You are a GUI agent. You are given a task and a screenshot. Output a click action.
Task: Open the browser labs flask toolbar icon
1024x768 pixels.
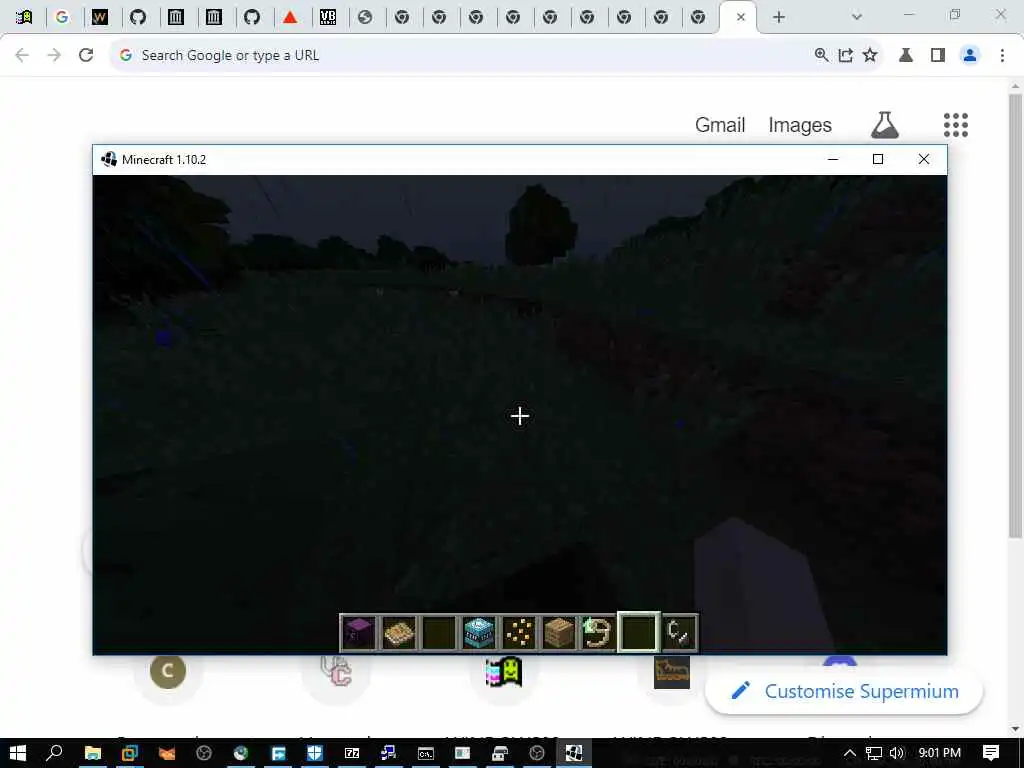(906, 55)
